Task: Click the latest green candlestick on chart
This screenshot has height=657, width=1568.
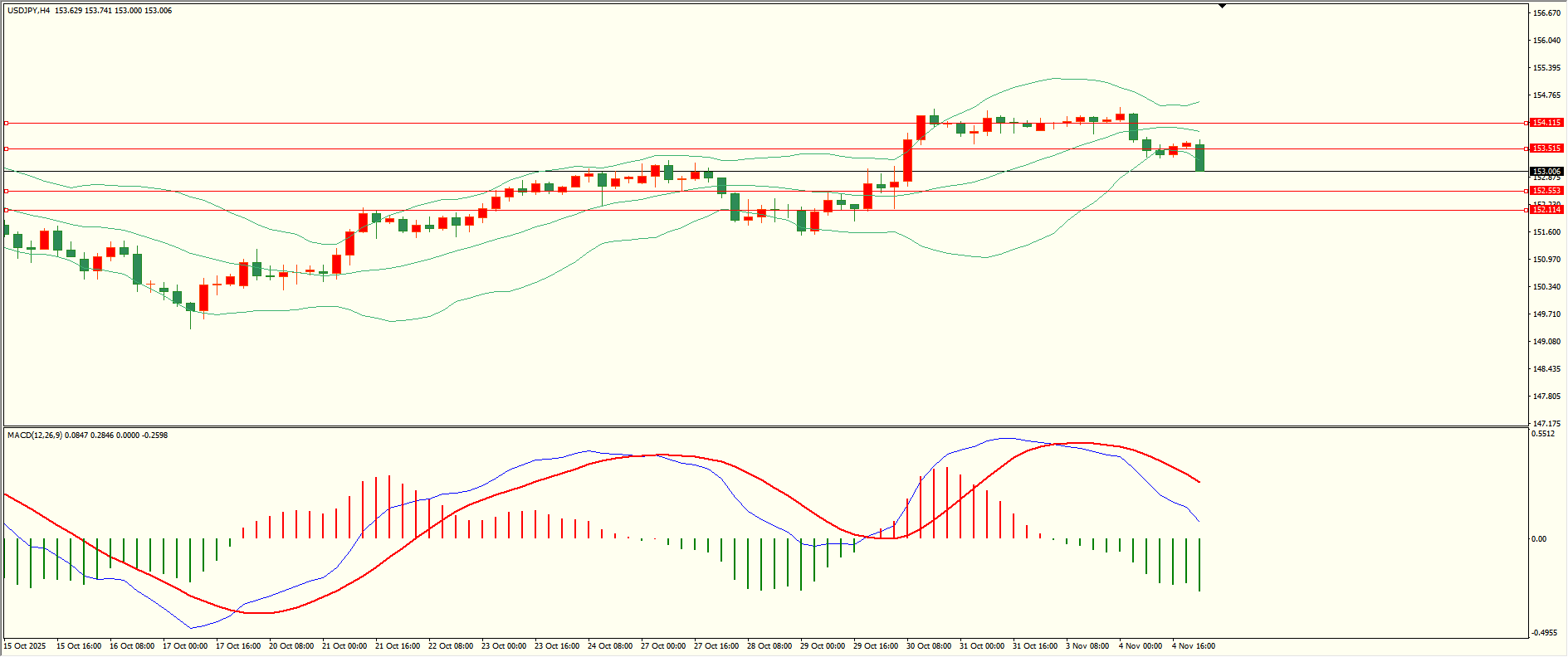Action: coord(1199,158)
